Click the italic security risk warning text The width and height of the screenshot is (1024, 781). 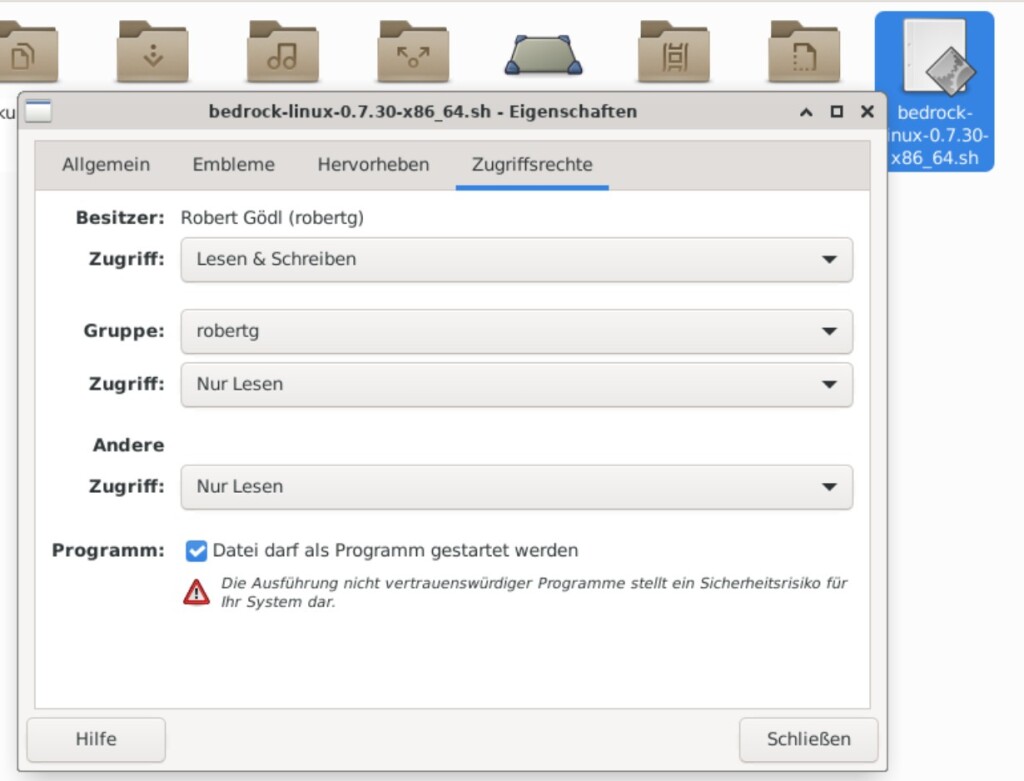[534, 592]
